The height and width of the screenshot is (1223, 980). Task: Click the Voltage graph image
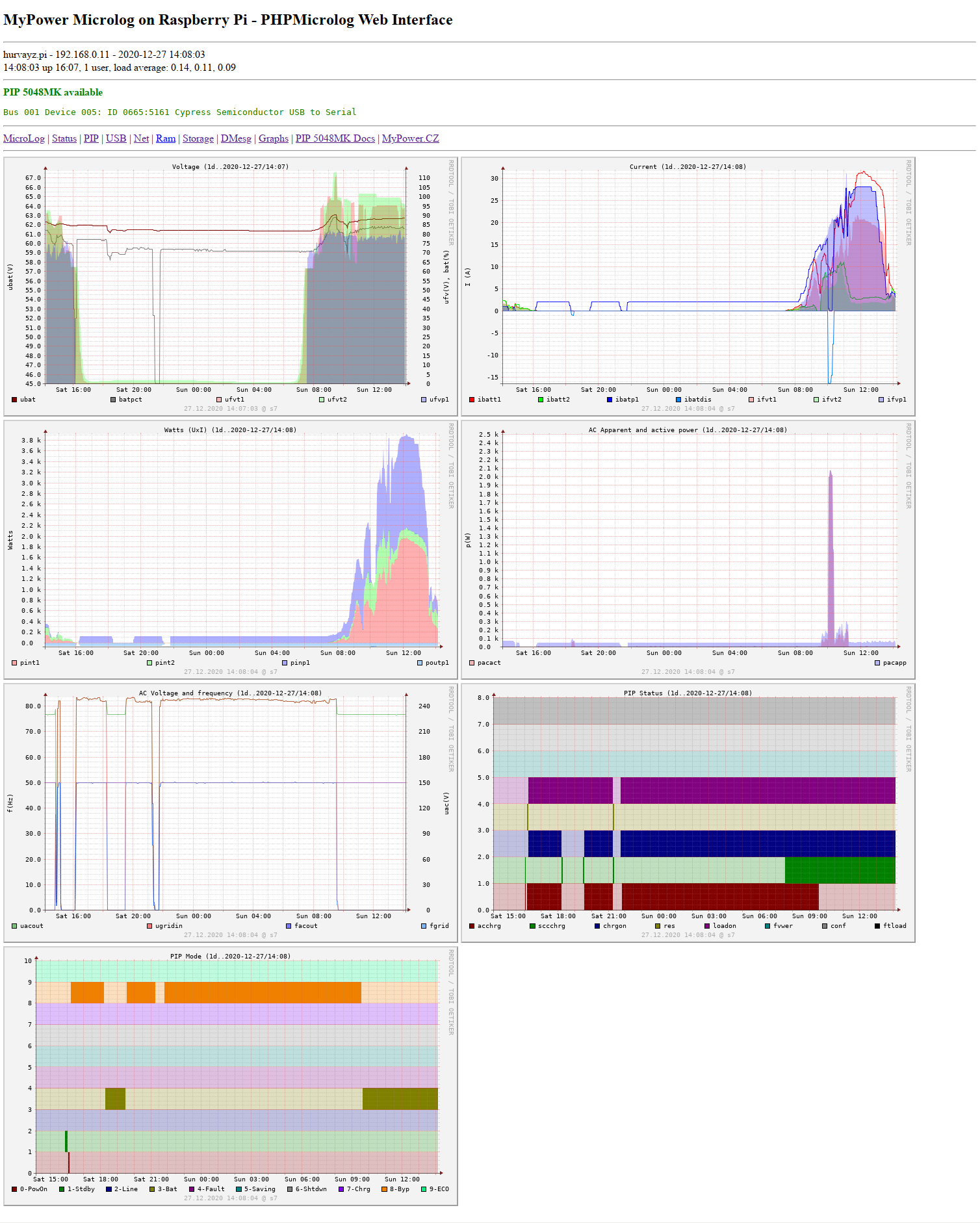pos(231,287)
